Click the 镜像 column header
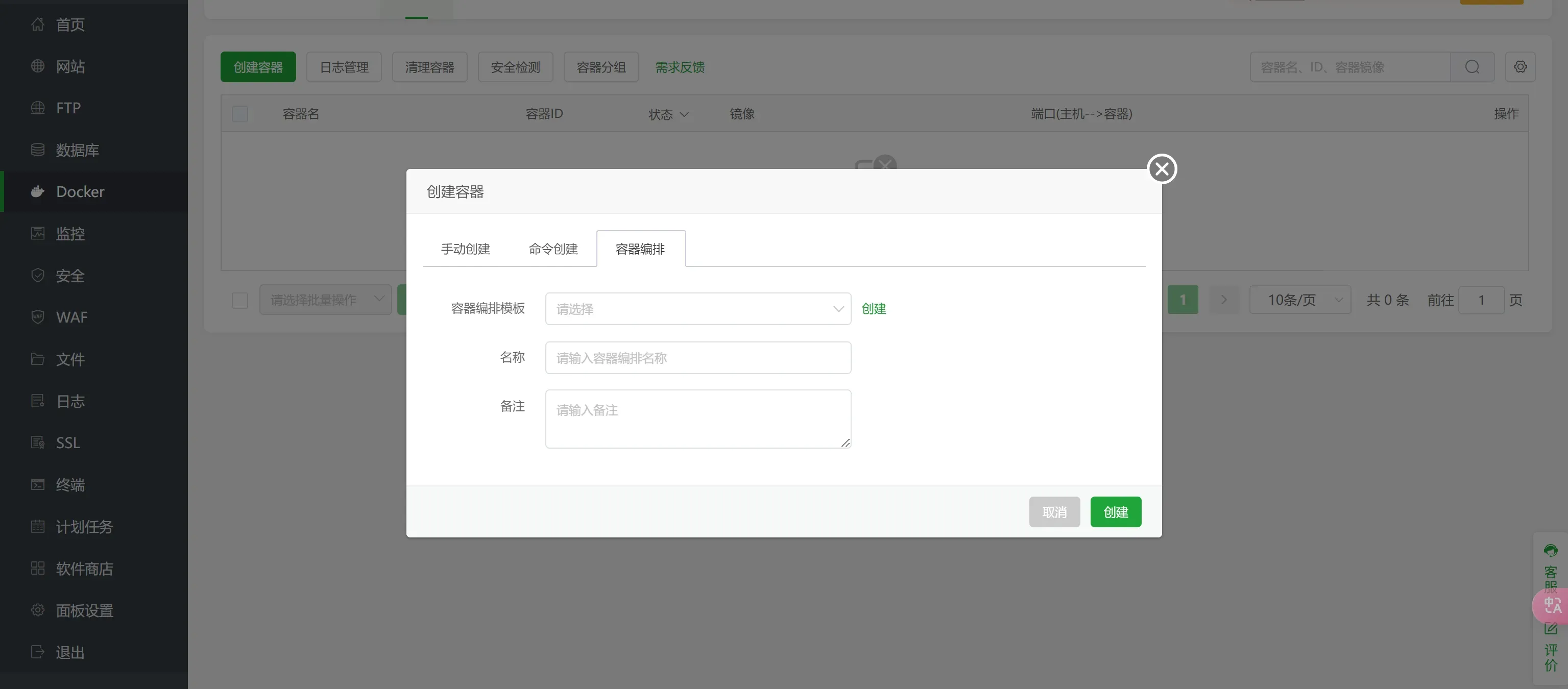This screenshot has width=1568, height=689. point(742,114)
